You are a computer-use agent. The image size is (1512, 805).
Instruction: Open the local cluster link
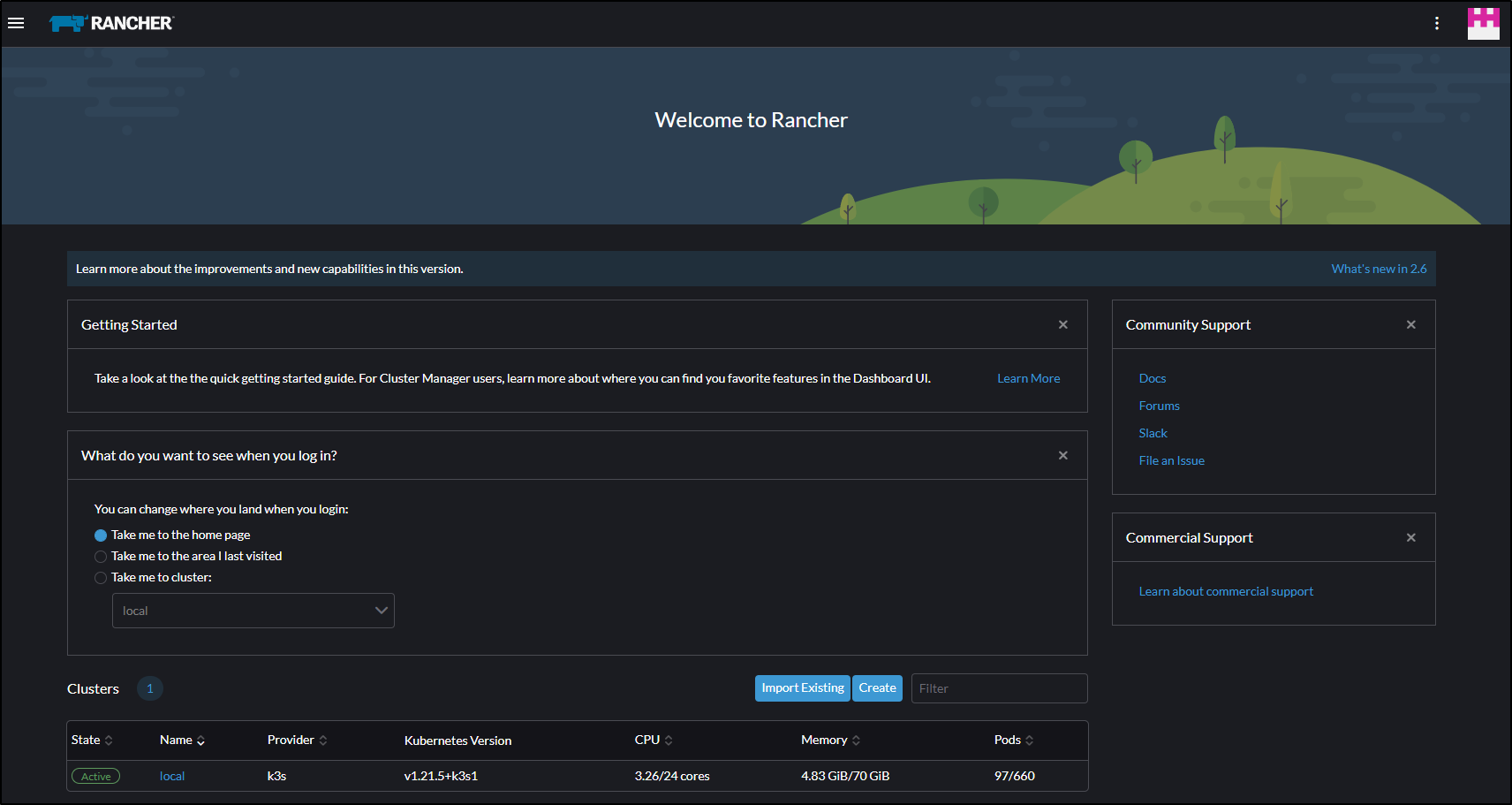(x=172, y=777)
